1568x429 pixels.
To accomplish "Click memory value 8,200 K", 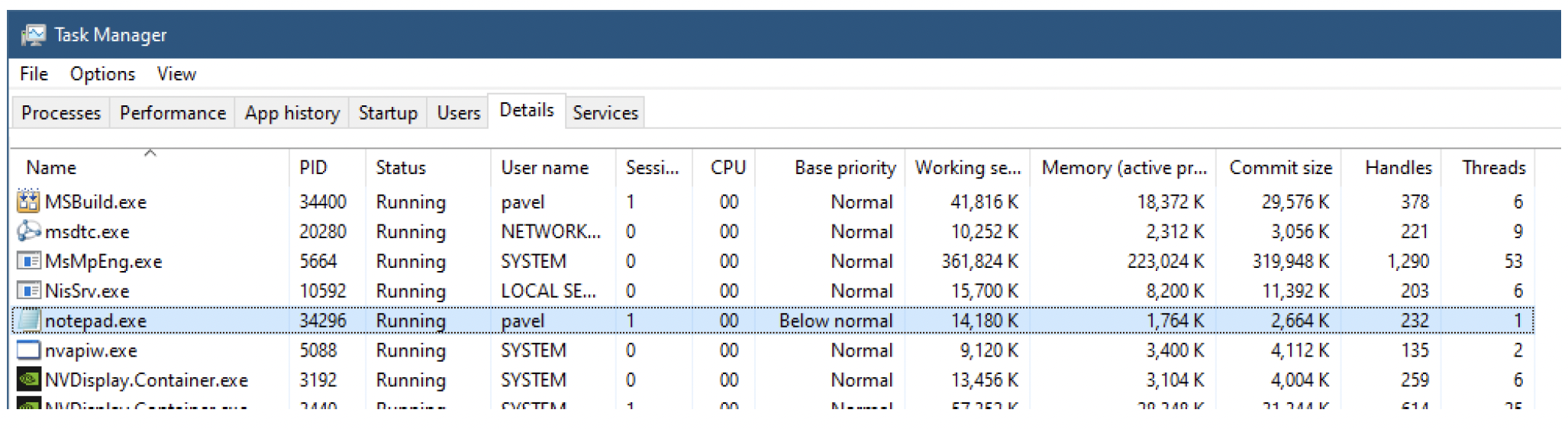I will tap(1175, 292).
